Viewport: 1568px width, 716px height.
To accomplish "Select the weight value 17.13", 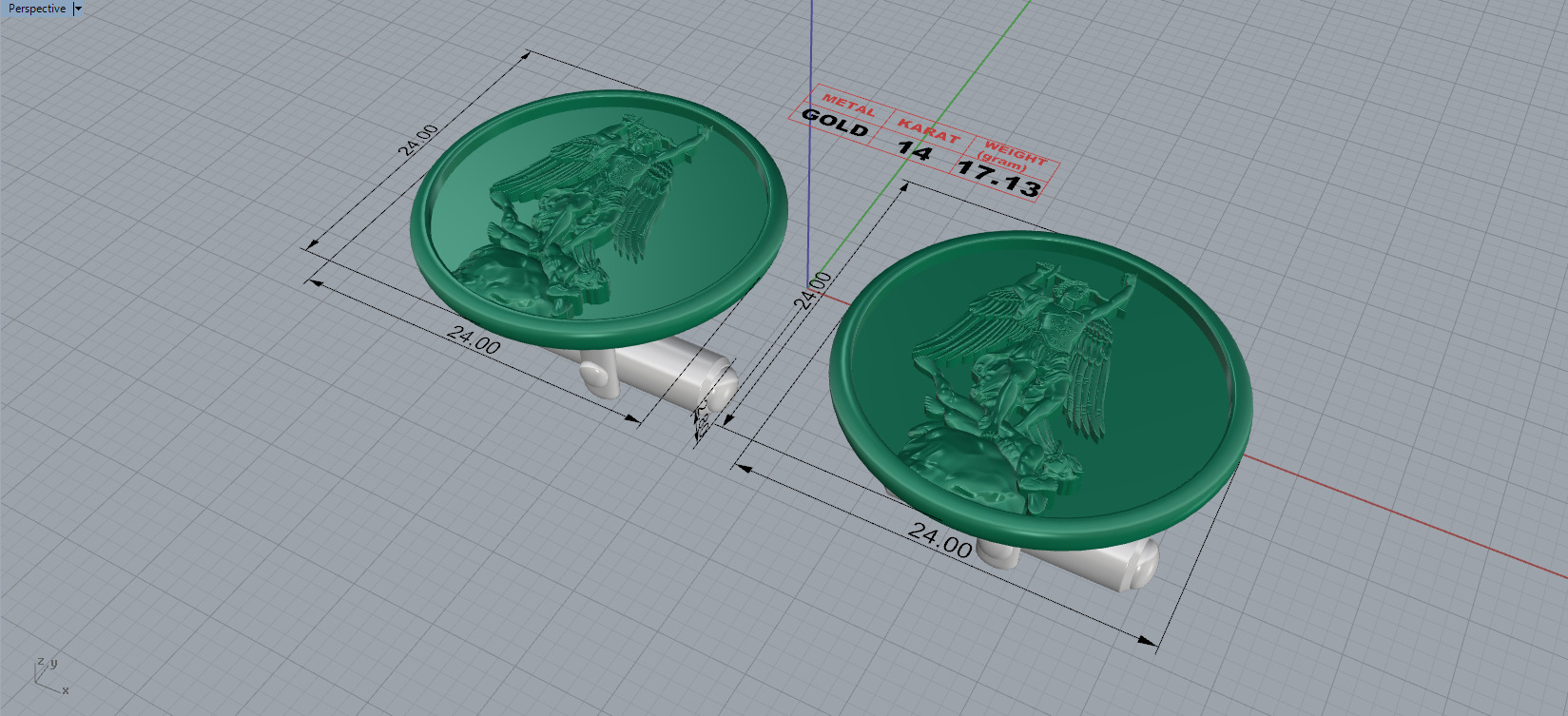I will coord(998,178).
